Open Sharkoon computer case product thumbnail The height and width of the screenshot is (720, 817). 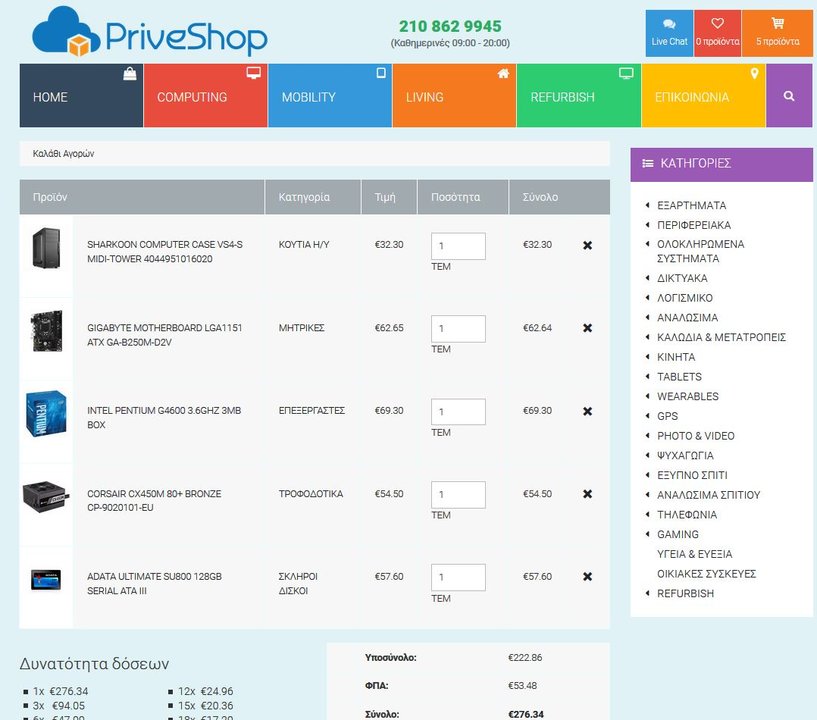point(46,248)
